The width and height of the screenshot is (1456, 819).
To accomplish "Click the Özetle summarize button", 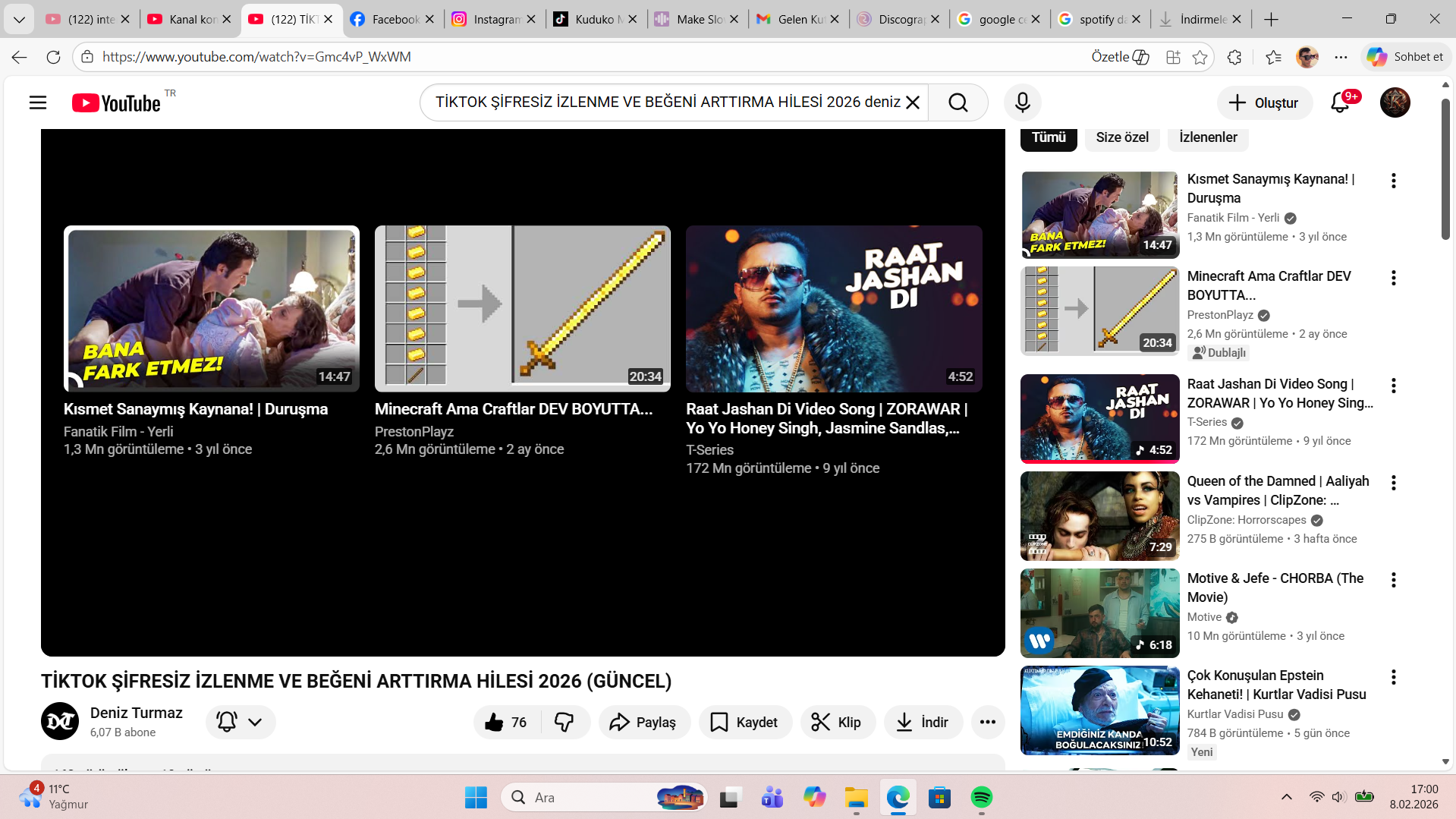I will [x=1120, y=57].
